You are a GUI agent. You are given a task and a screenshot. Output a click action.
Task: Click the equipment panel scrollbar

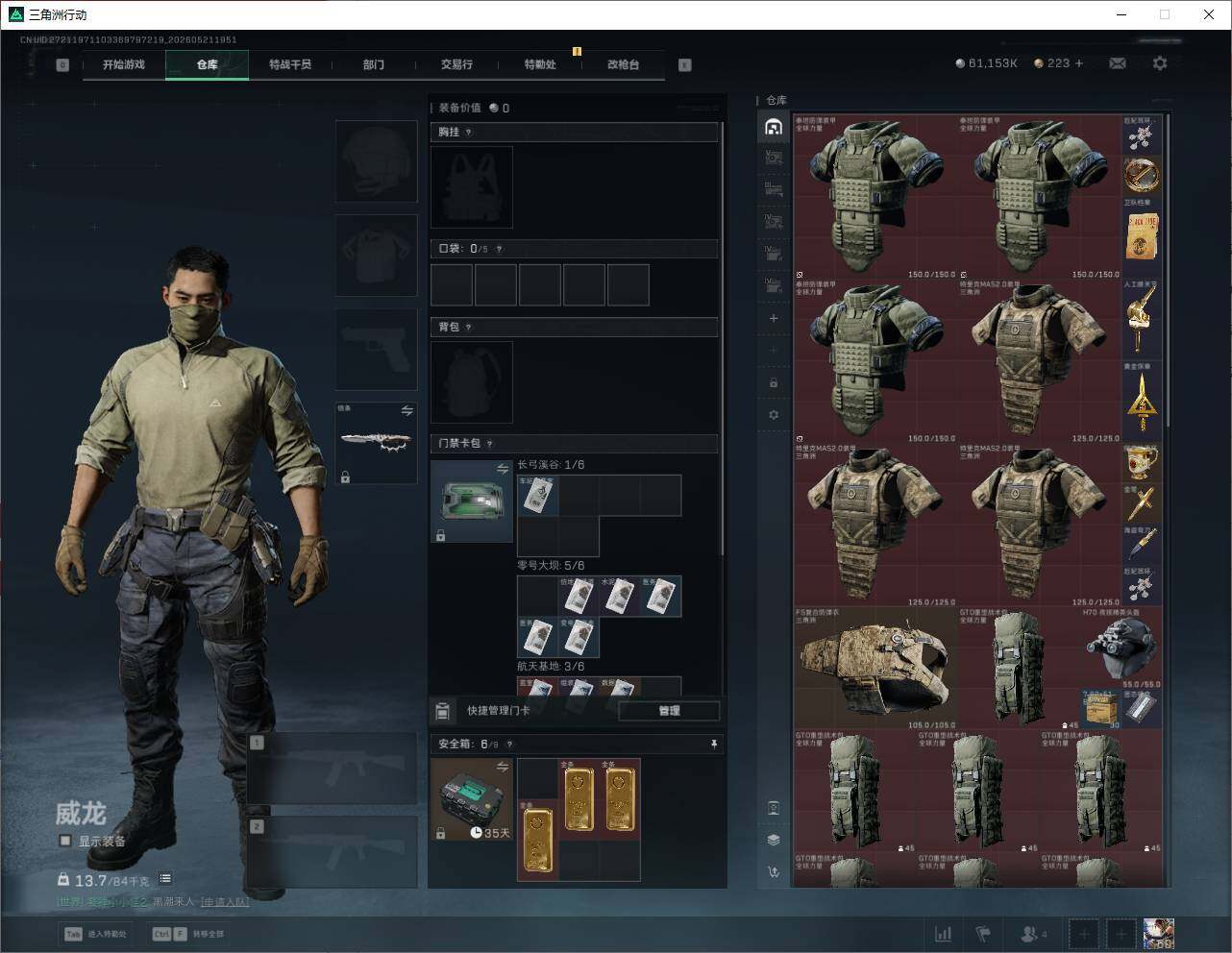coord(723,336)
